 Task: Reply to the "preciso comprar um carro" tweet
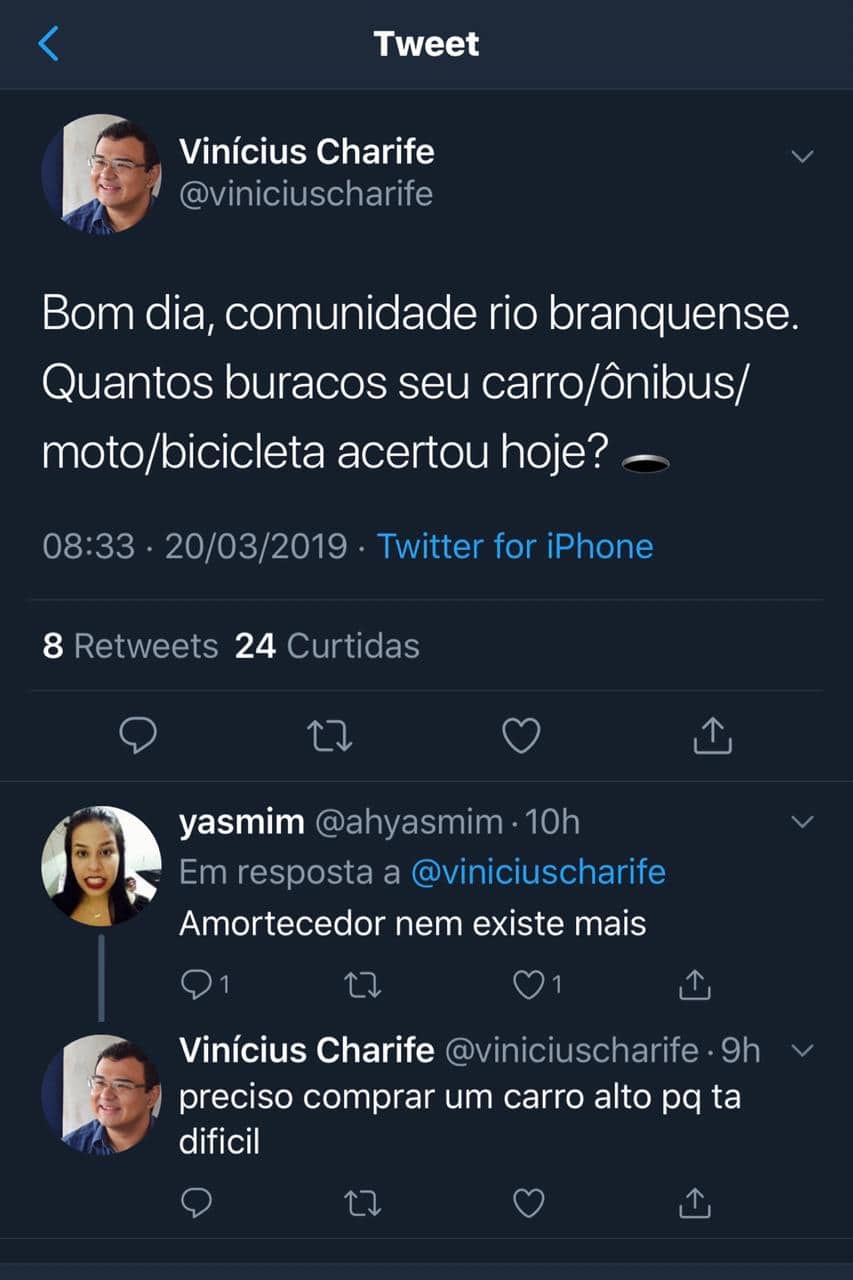click(x=196, y=1203)
